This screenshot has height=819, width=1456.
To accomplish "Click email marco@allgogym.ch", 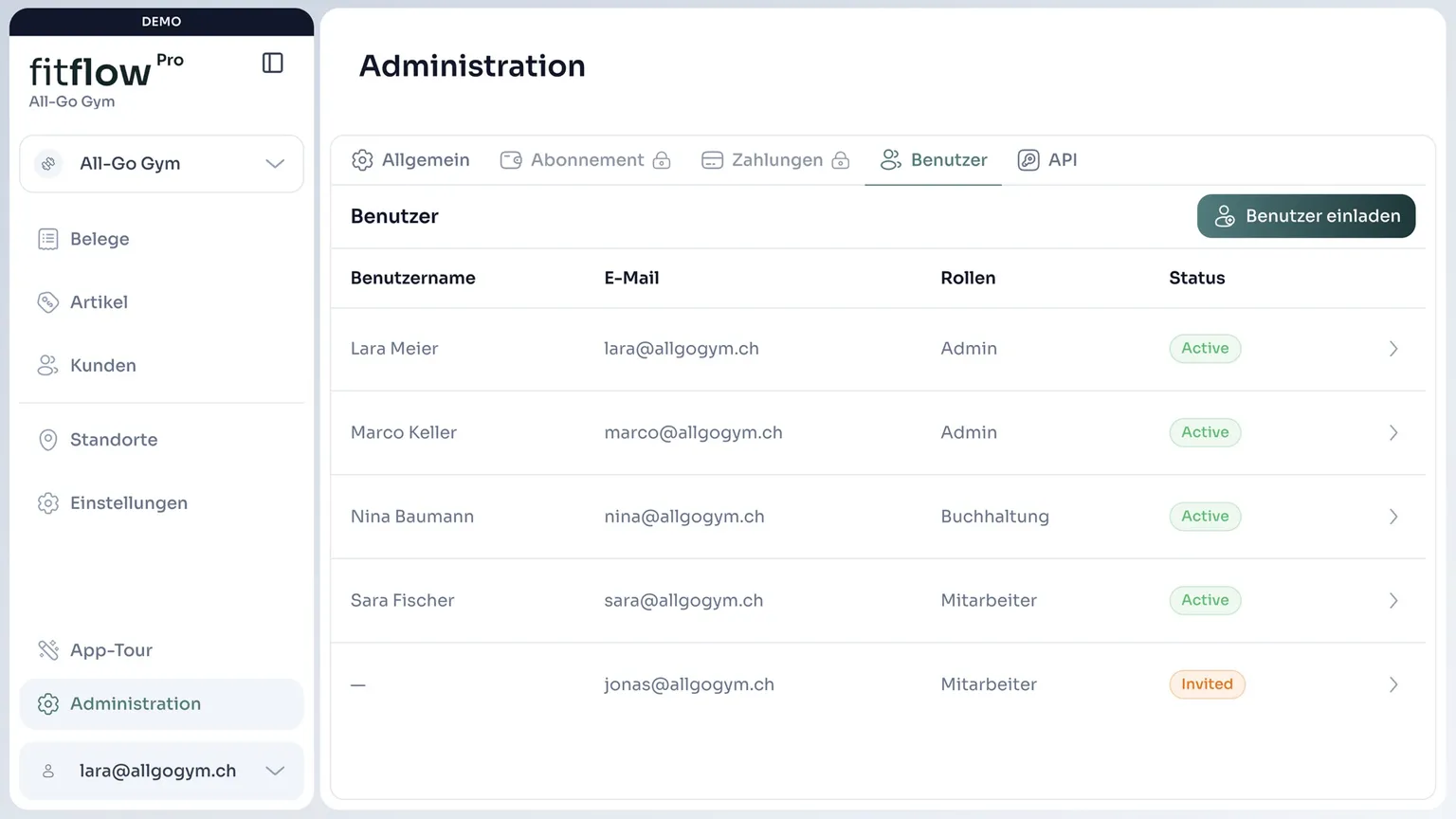I will pos(693,433).
